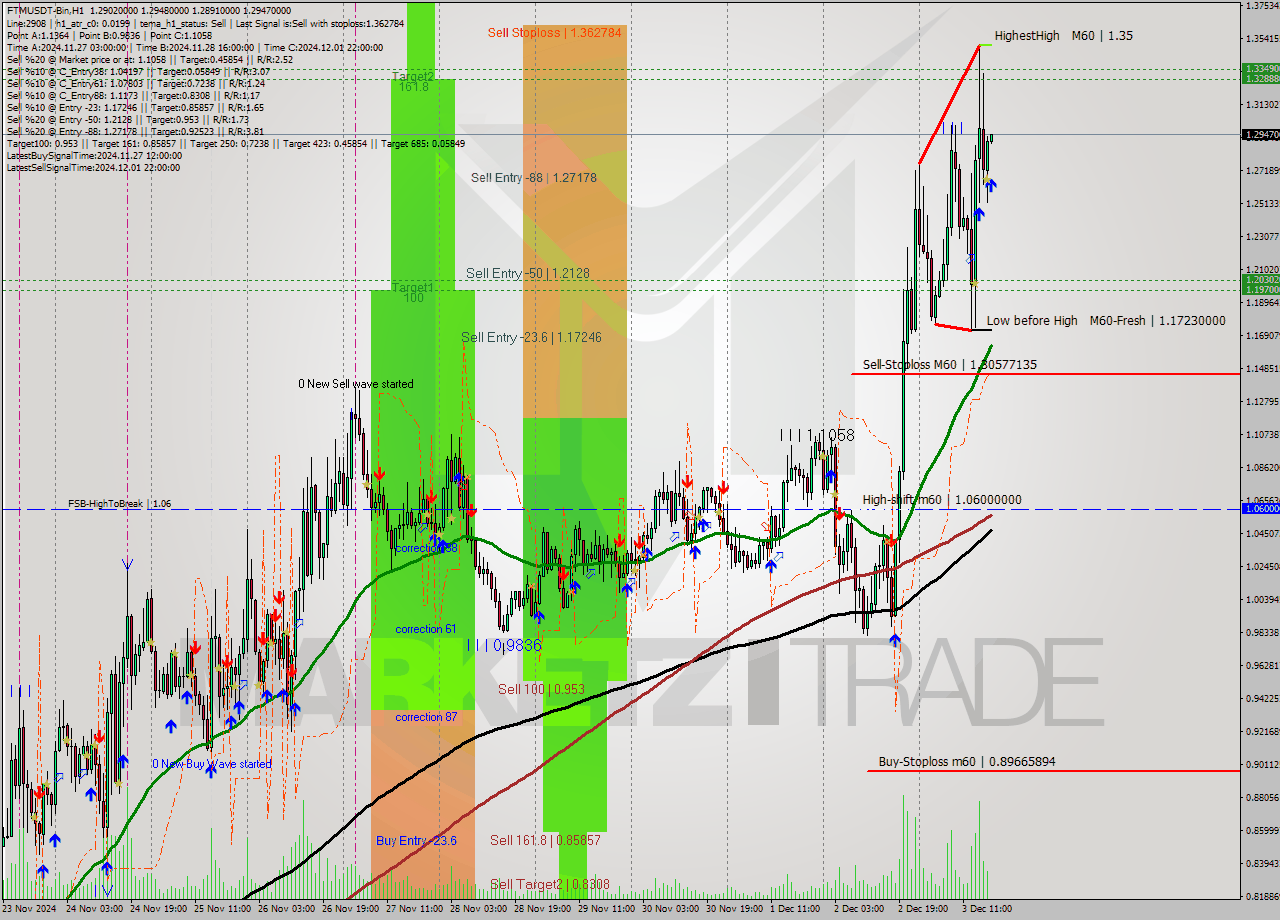Image resolution: width=1280 pixels, height=920 pixels.
Task: Click the '30 Nov 03:00' time axis label
Action: pyautogui.click(x=671, y=910)
